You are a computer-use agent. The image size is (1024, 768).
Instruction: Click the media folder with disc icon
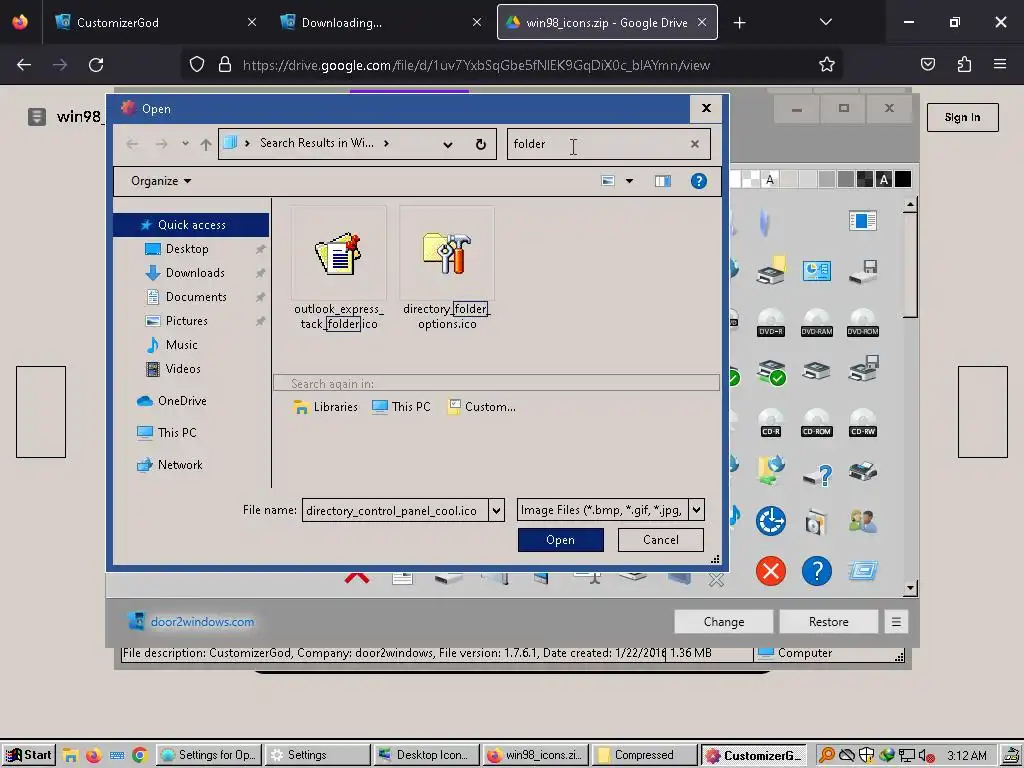point(816,522)
